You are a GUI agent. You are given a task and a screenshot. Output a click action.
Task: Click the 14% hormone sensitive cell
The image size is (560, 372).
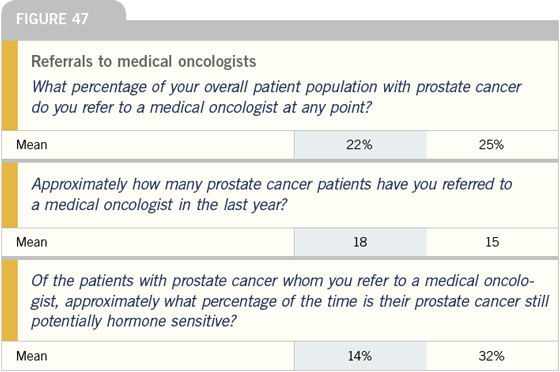point(360,356)
